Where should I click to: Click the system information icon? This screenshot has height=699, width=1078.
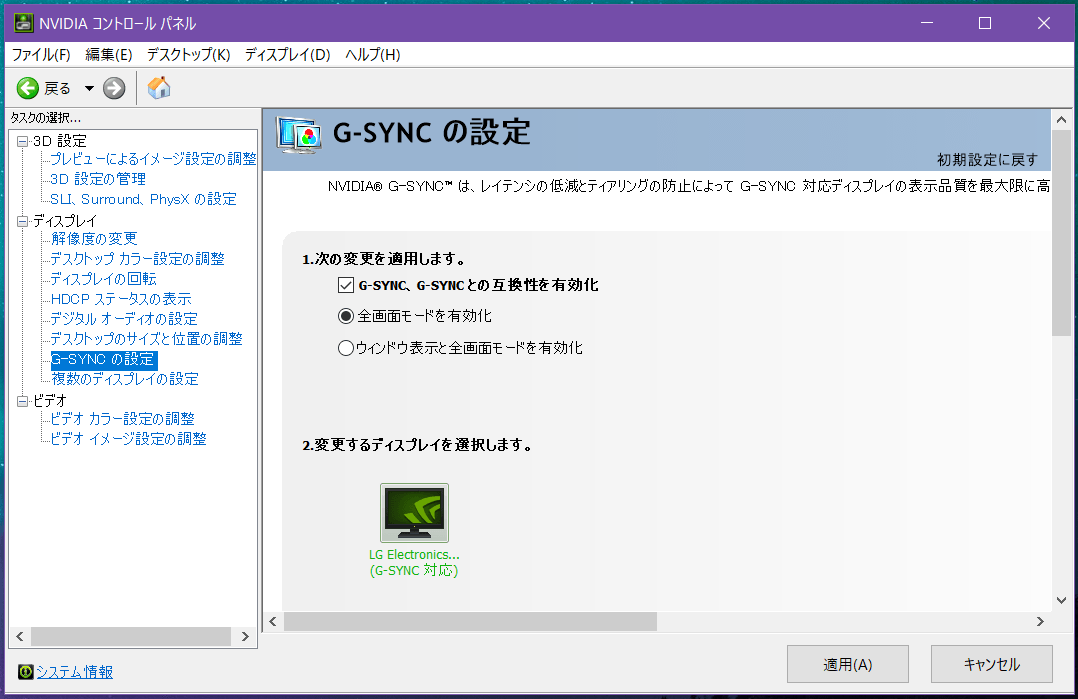click(x=25, y=672)
